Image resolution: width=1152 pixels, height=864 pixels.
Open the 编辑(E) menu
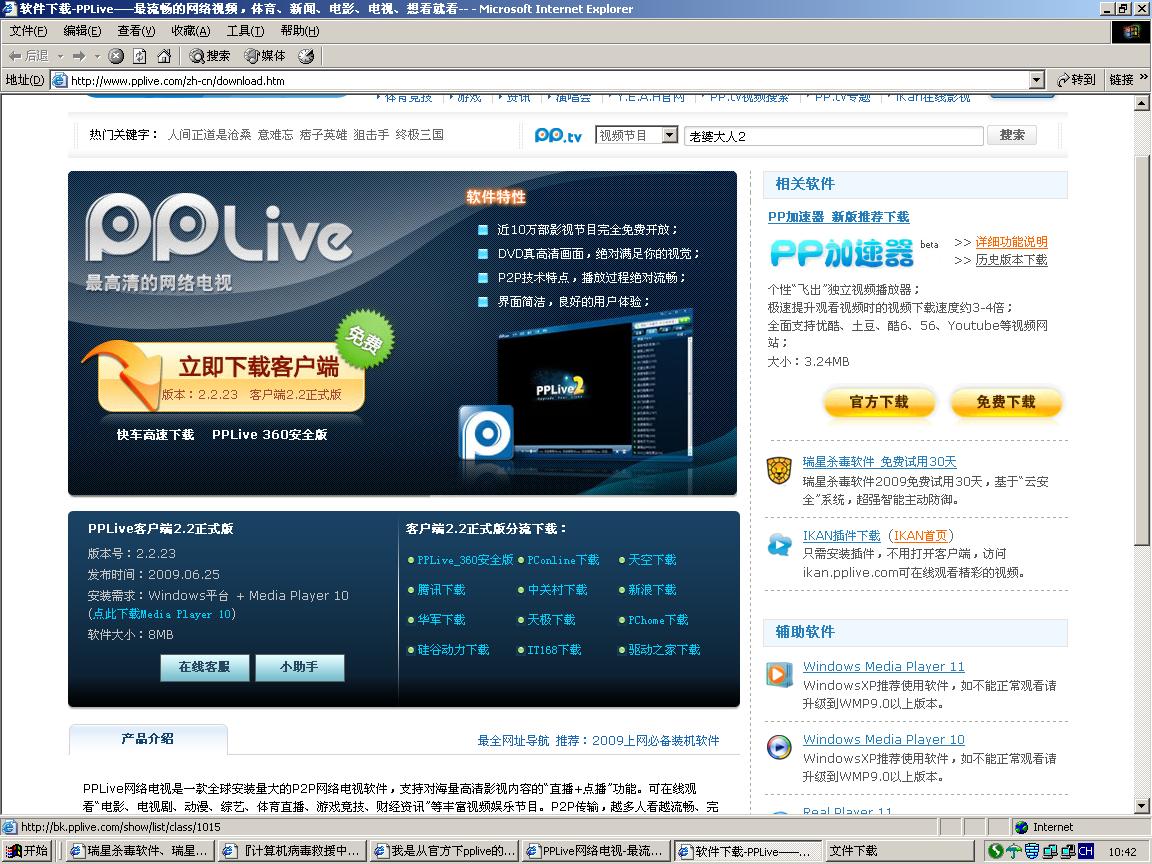[82, 31]
